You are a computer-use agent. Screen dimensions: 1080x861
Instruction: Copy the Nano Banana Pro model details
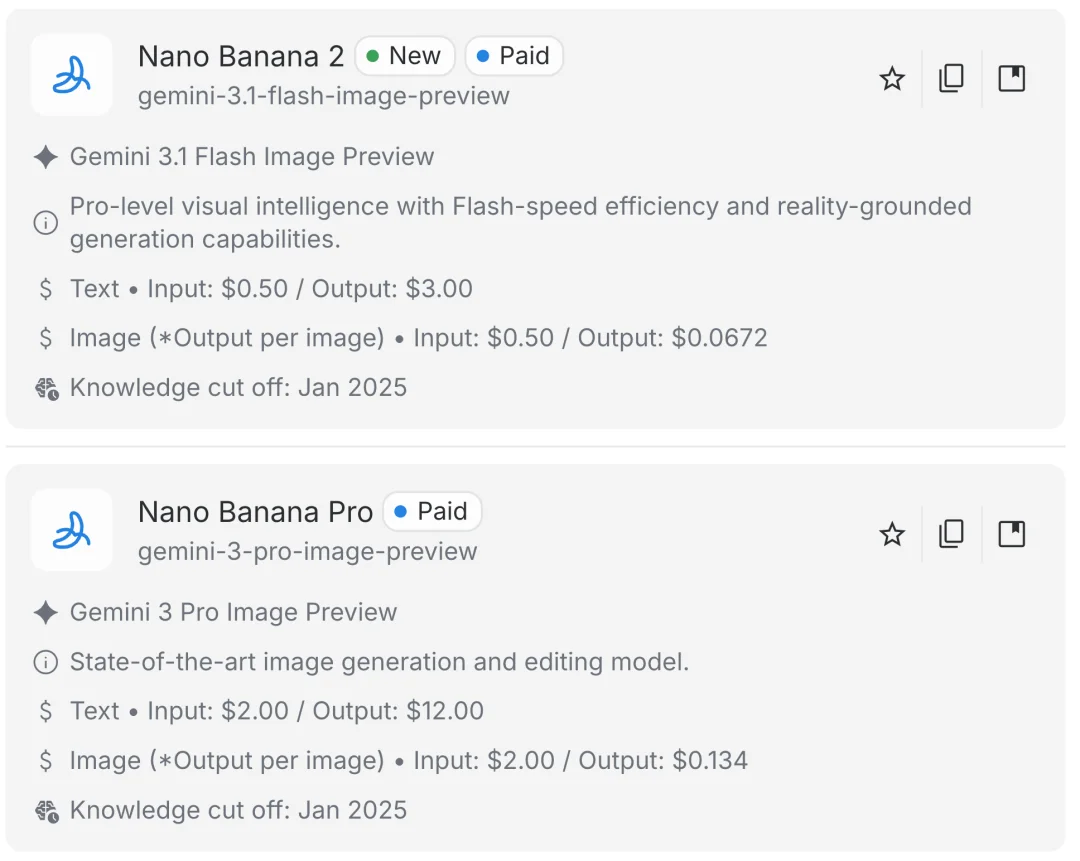point(951,533)
